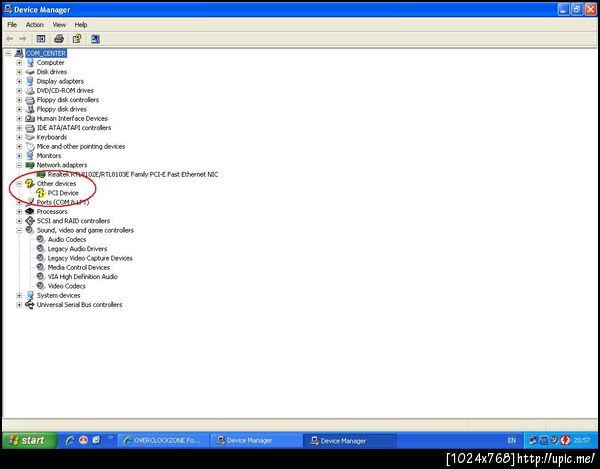Select Ports (COM & LPT) entry
Viewport: 600px width, 469px height.
click(x=63, y=202)
